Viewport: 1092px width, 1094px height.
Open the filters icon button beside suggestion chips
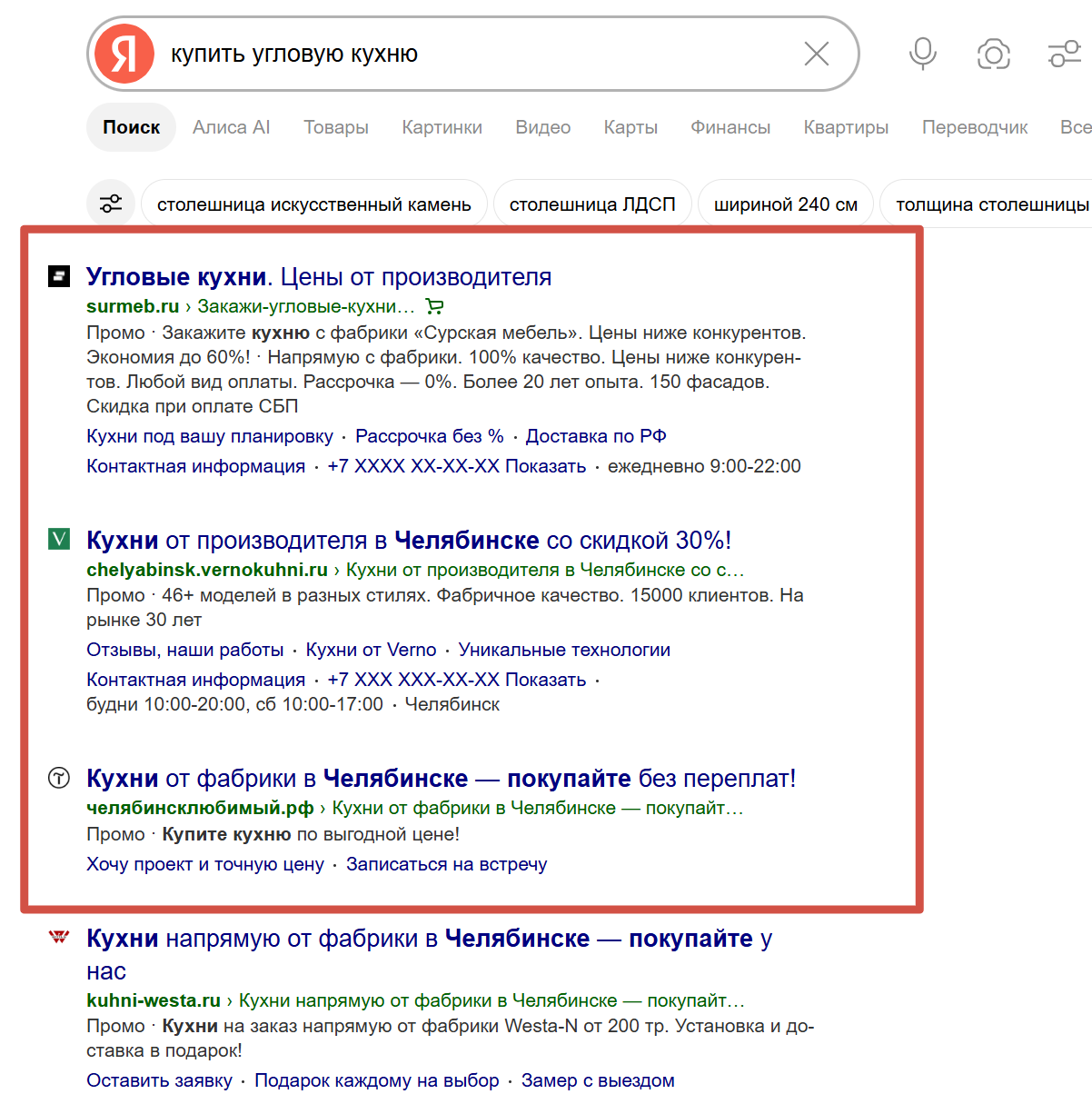(x=111, y=204)
